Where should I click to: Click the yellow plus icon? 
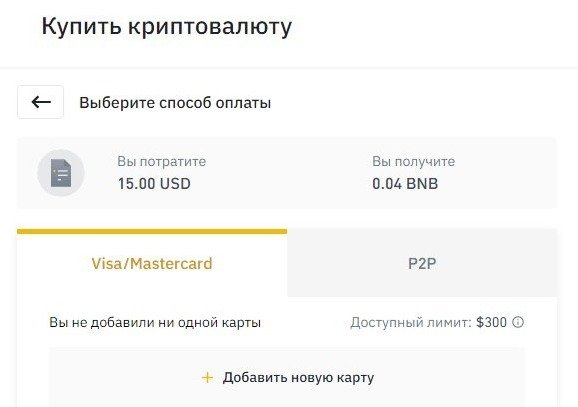tap(208, 378)
